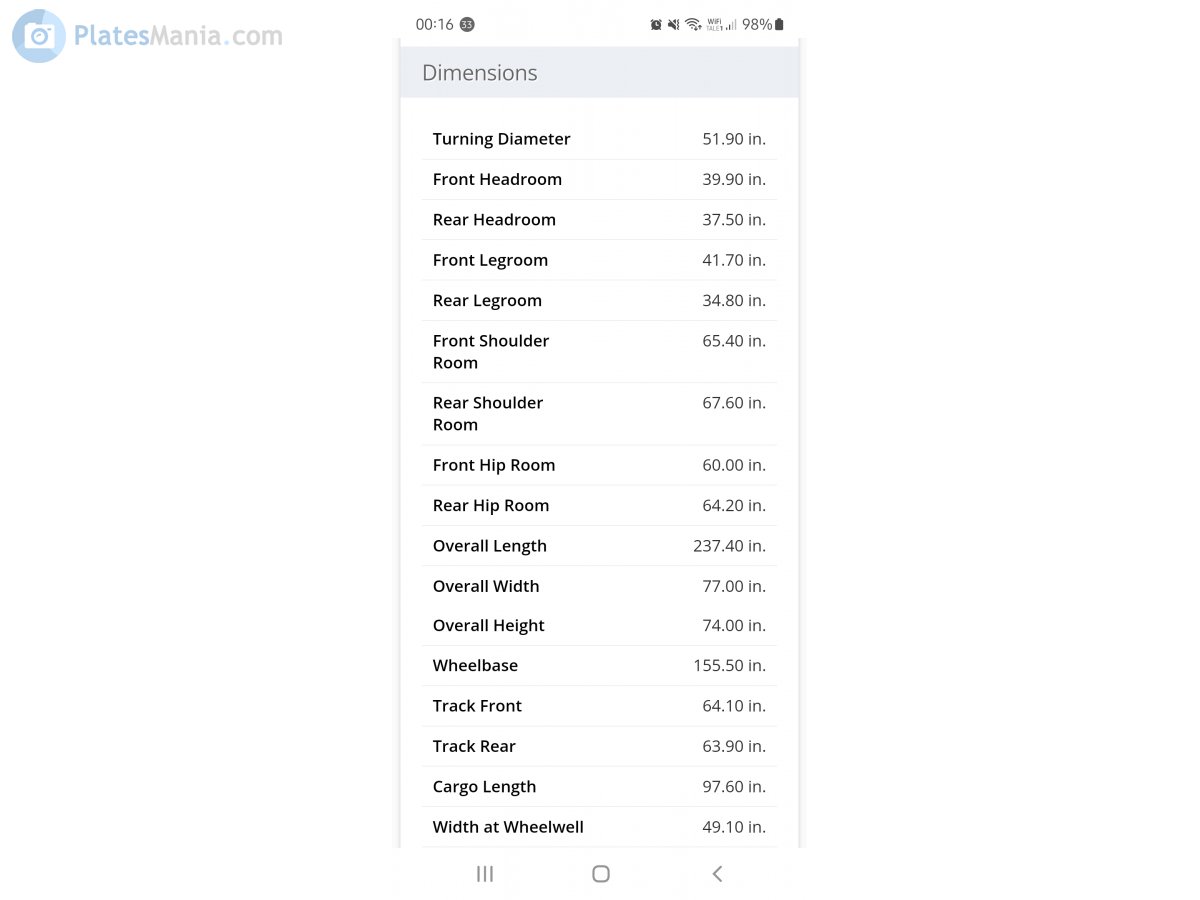Tap the 33 notification count badge
This screenshot has width=1200, height=900.
pos(467,24)
